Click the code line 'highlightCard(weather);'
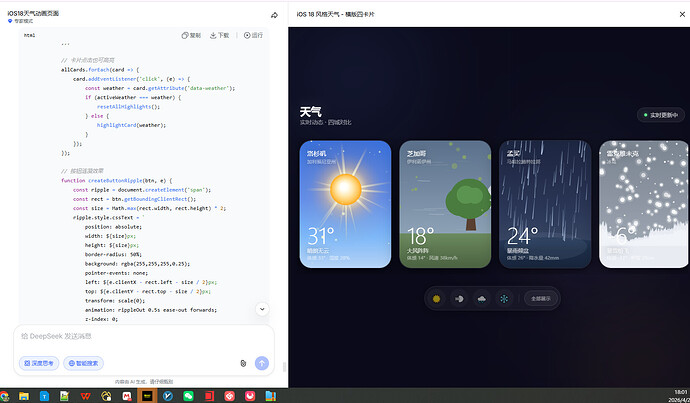This screenshot has width=690, height=403. [132, 125]
